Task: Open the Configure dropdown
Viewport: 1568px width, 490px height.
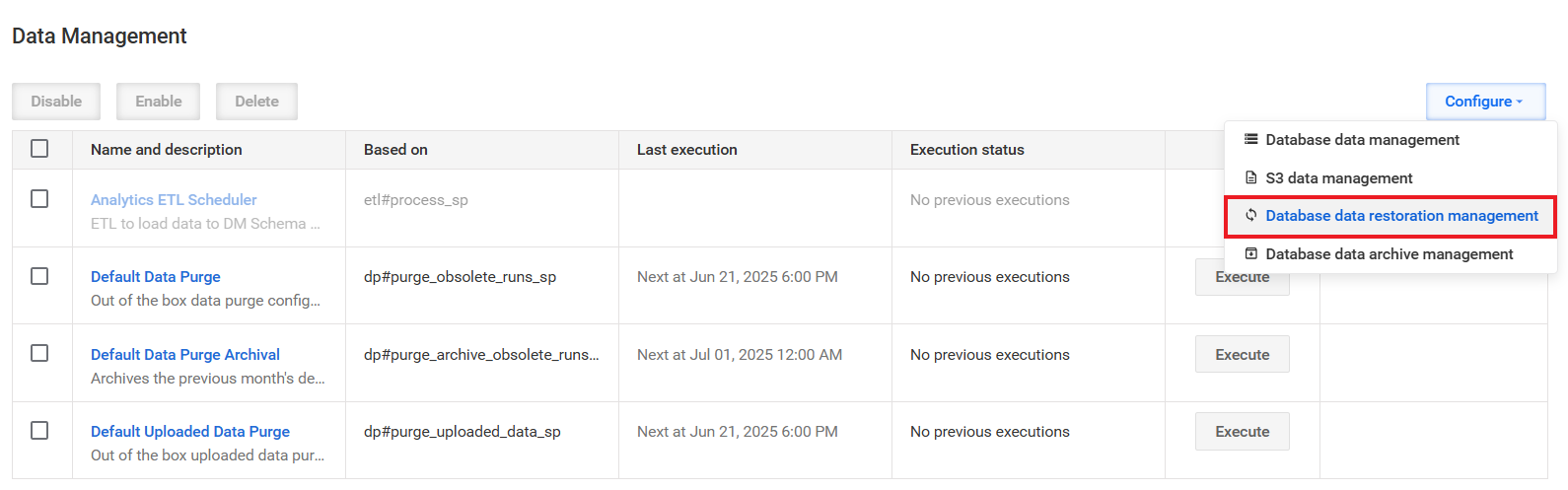Action: pos(1485,102)
